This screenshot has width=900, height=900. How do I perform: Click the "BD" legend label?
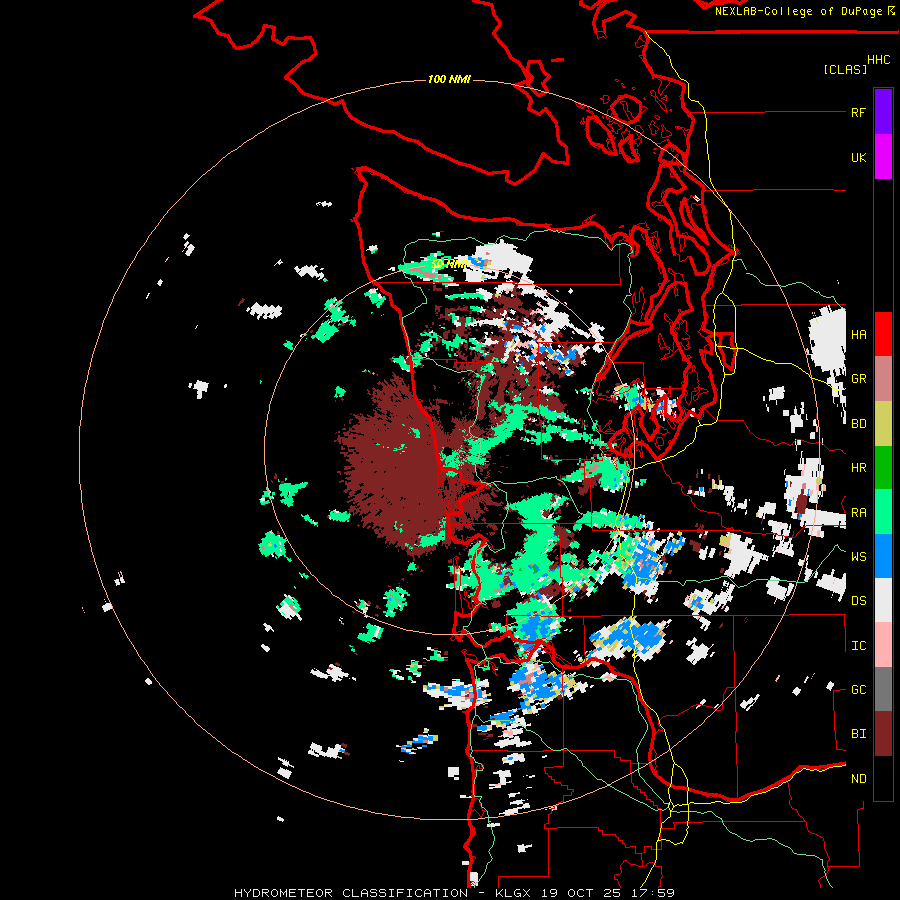pos(858,424)
